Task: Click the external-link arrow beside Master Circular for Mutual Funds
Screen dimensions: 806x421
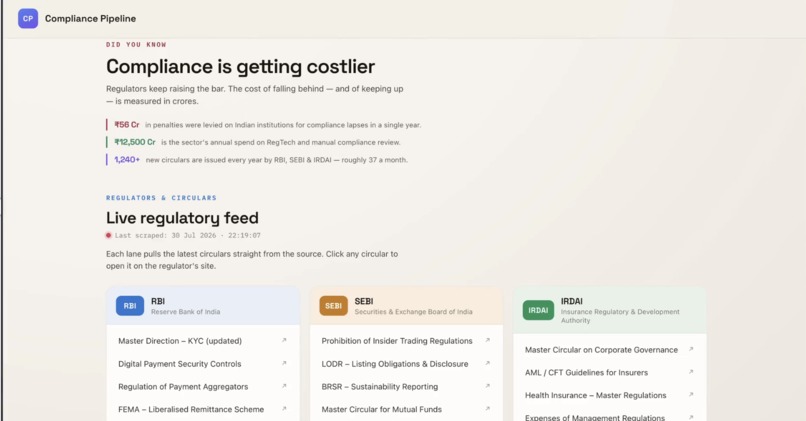Action: pyautogui.click(x=487, y=409)
